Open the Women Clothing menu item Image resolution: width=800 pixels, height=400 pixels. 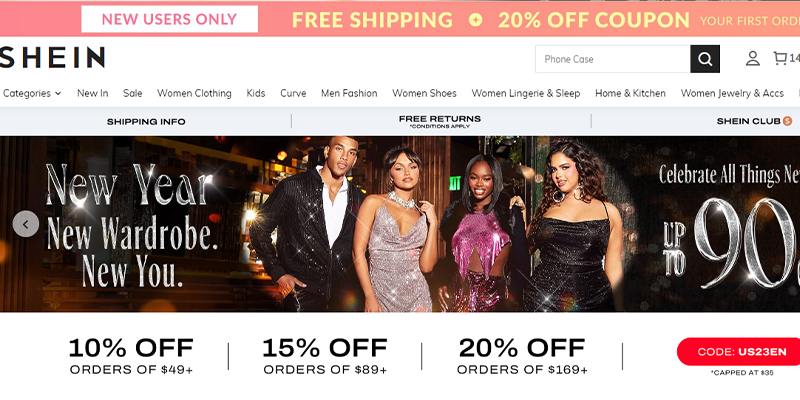194,93
